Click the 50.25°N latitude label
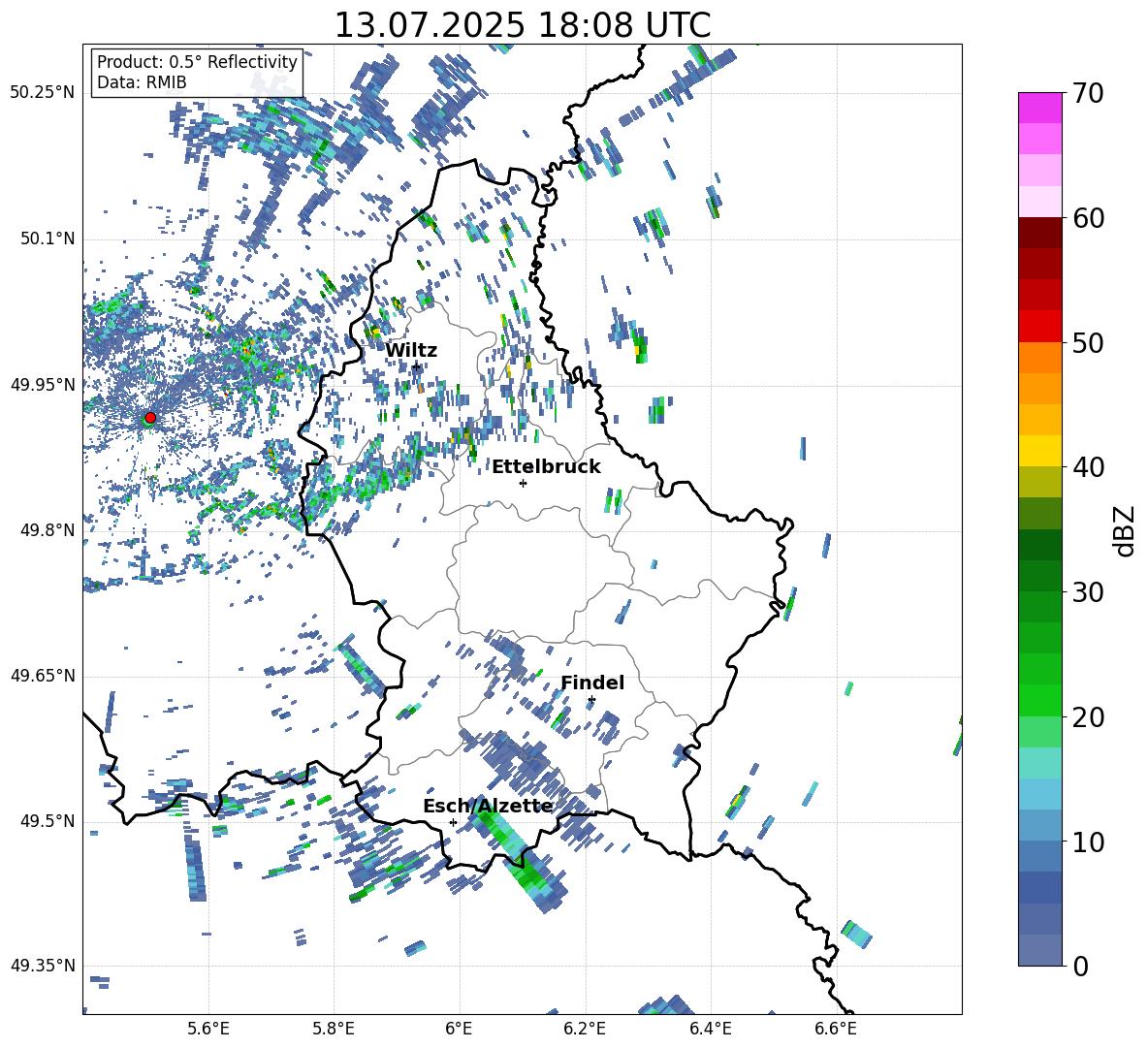The height and width of the screenshot is (1048, 1148). coord(43,93)
